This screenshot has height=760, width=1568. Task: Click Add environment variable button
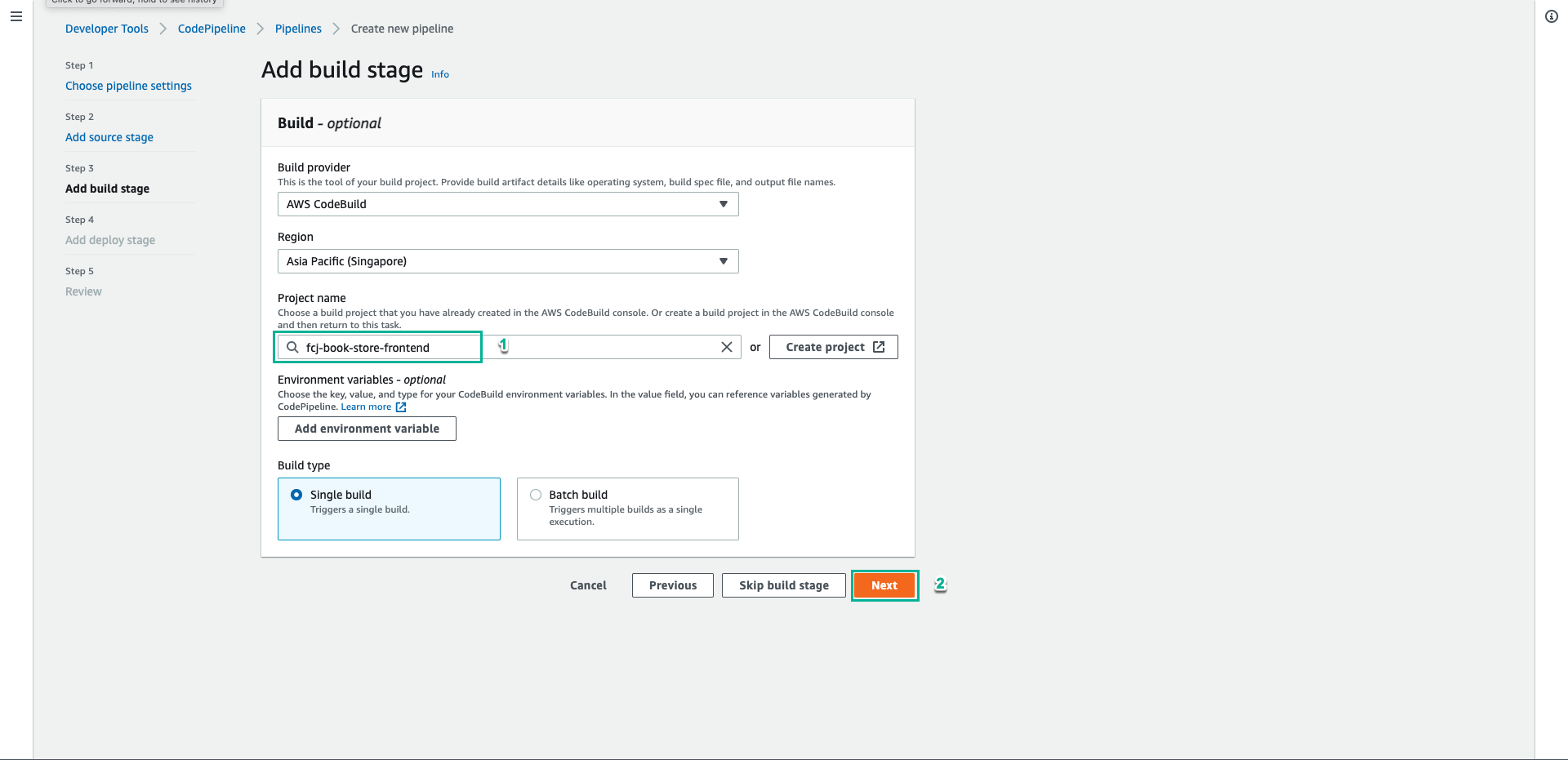pyautogui.click(x=367, y=429)
